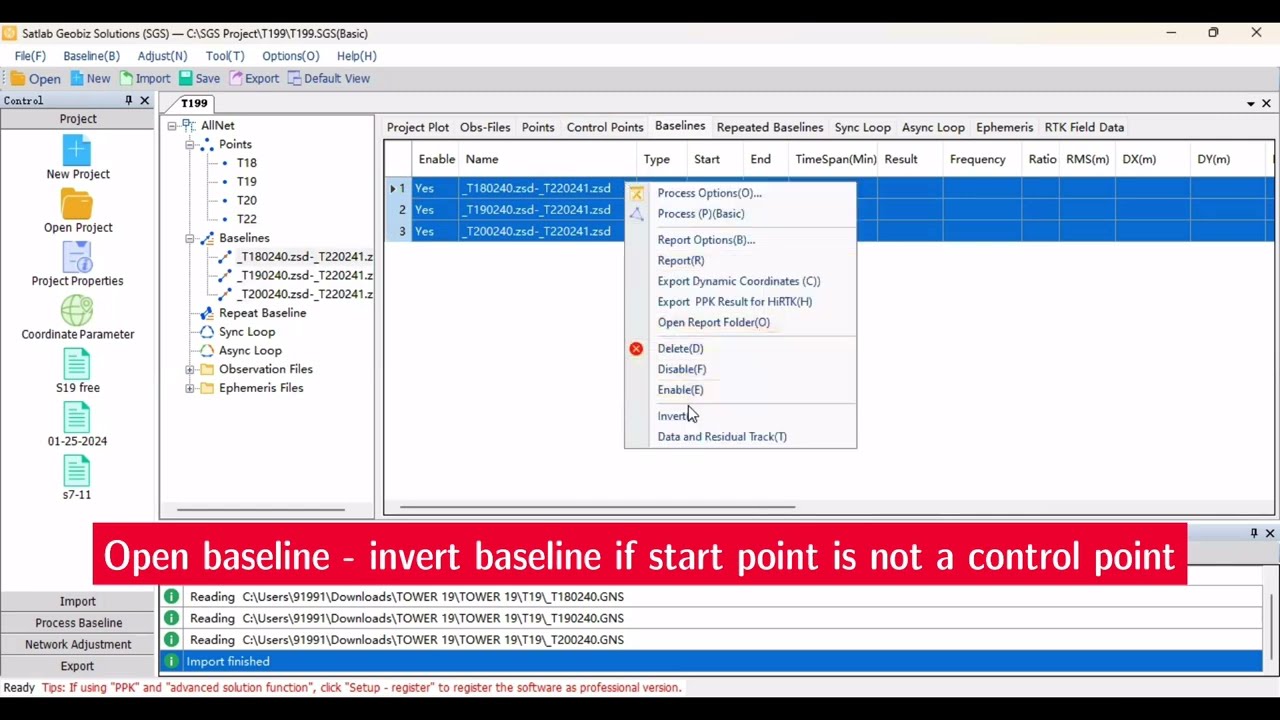Open the Help(H) menu
The height and width of the screenshot is (720, 1280).
(x=356, y=56)
